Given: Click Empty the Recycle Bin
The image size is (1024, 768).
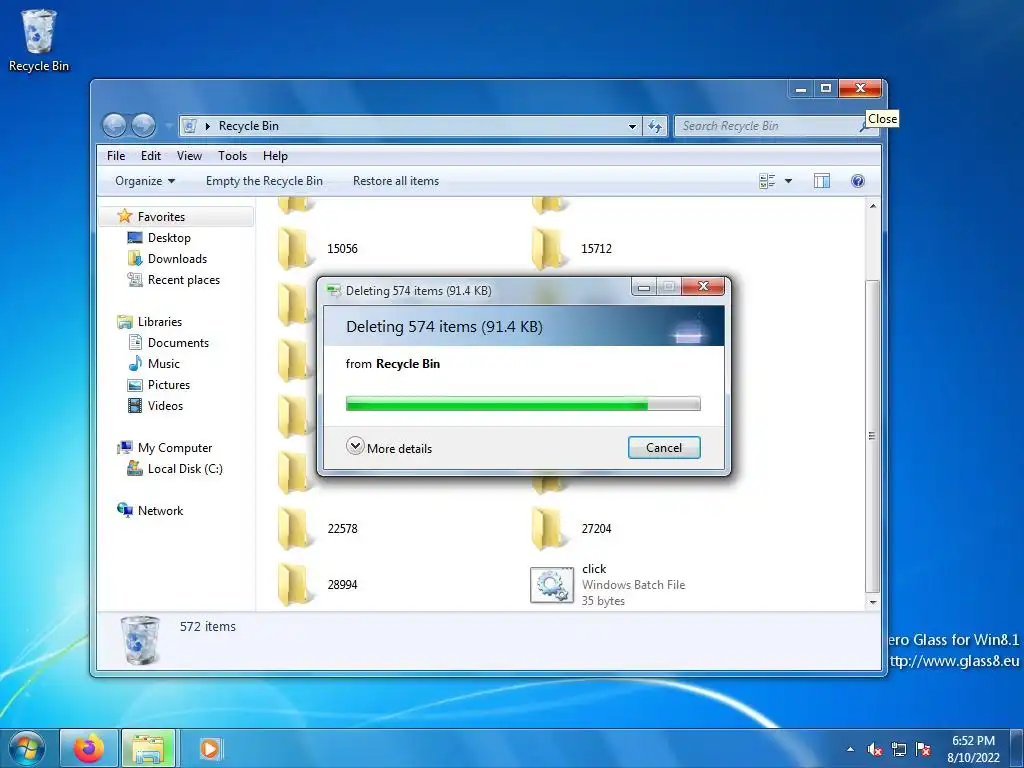Looking at the screenshot, I should [264, 181].
